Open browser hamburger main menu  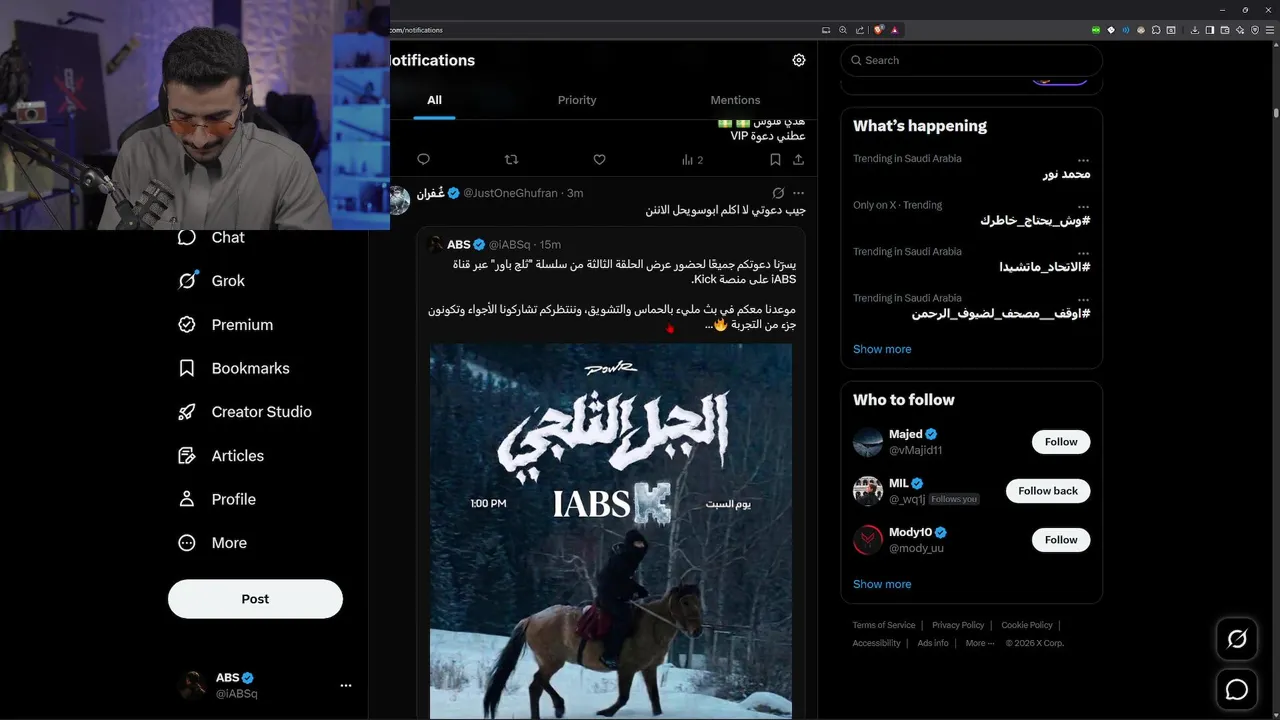(x=1270, y=30)
